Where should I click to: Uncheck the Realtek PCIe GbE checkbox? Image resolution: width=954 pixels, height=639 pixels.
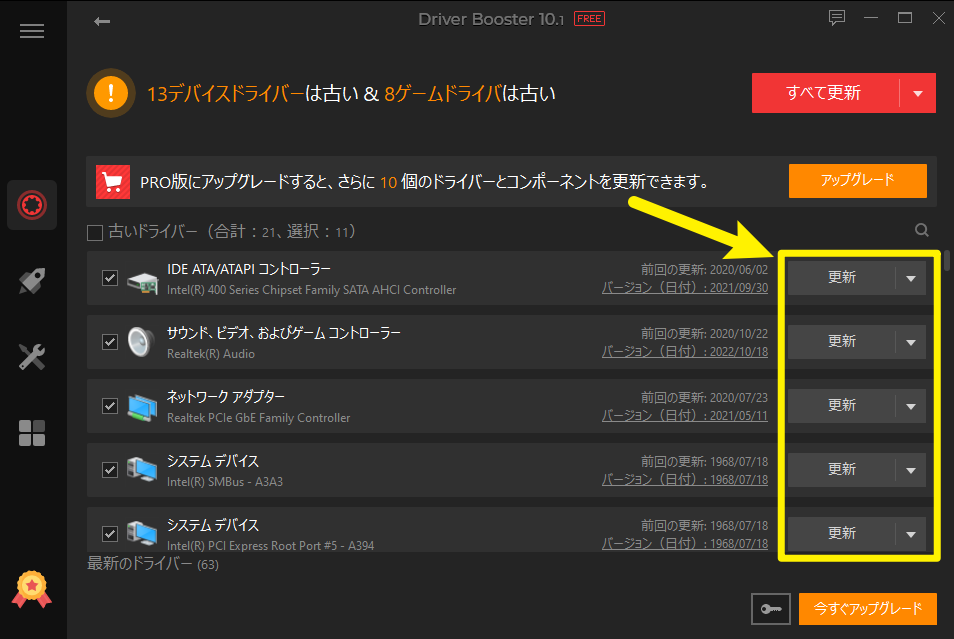(110, 406)
